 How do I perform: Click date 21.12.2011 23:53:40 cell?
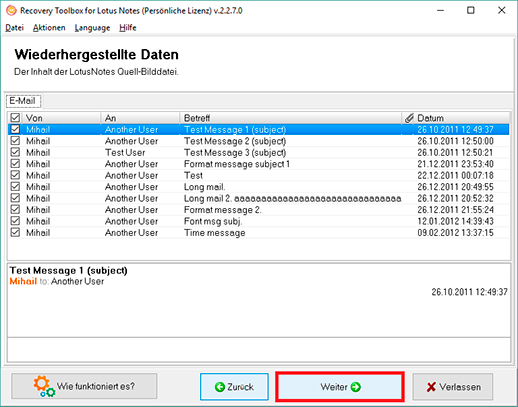(455, 164)
